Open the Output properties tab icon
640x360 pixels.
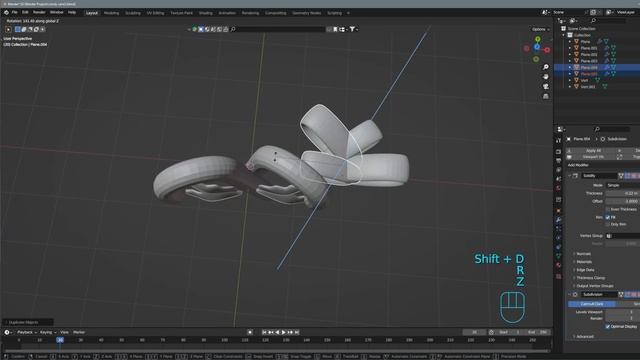point(558,161)
